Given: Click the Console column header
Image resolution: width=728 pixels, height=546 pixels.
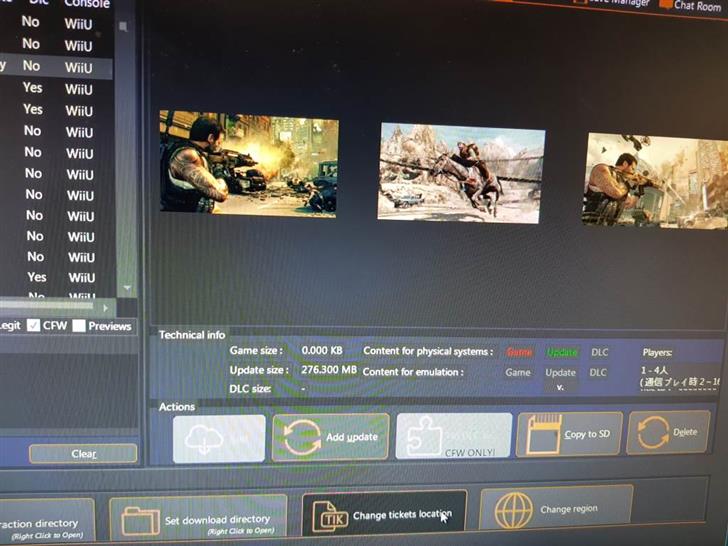Looking at the screenshot, I should point(87,4).
